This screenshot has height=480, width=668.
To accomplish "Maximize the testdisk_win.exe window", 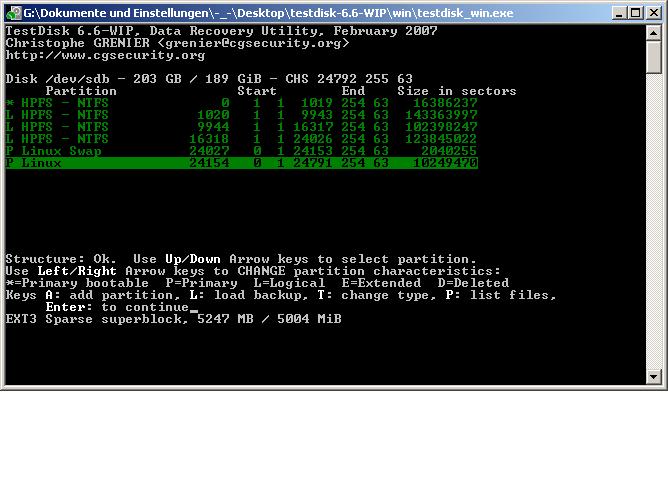I will tap(636, 13).
